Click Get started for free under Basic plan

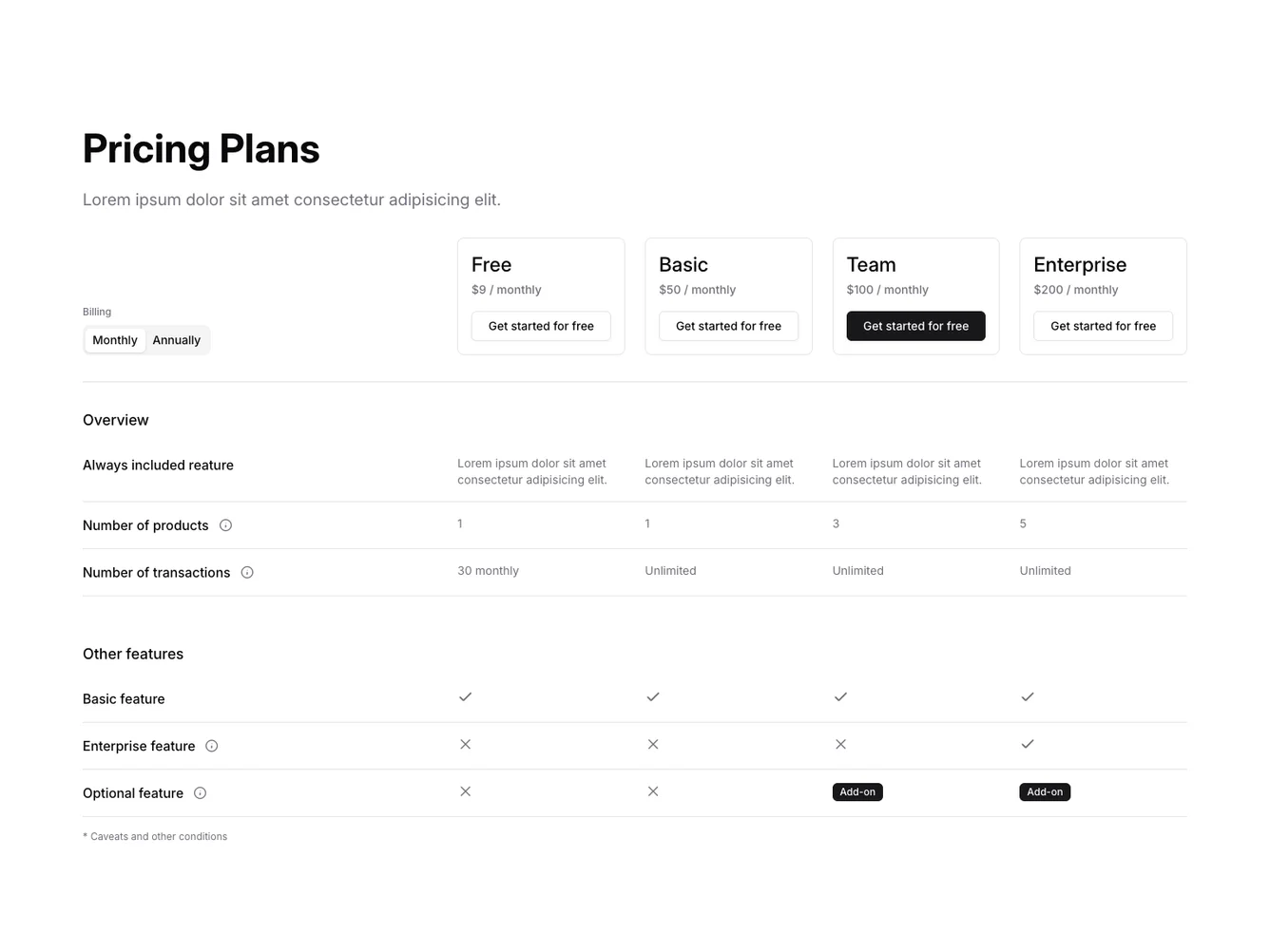click(728, 326)
